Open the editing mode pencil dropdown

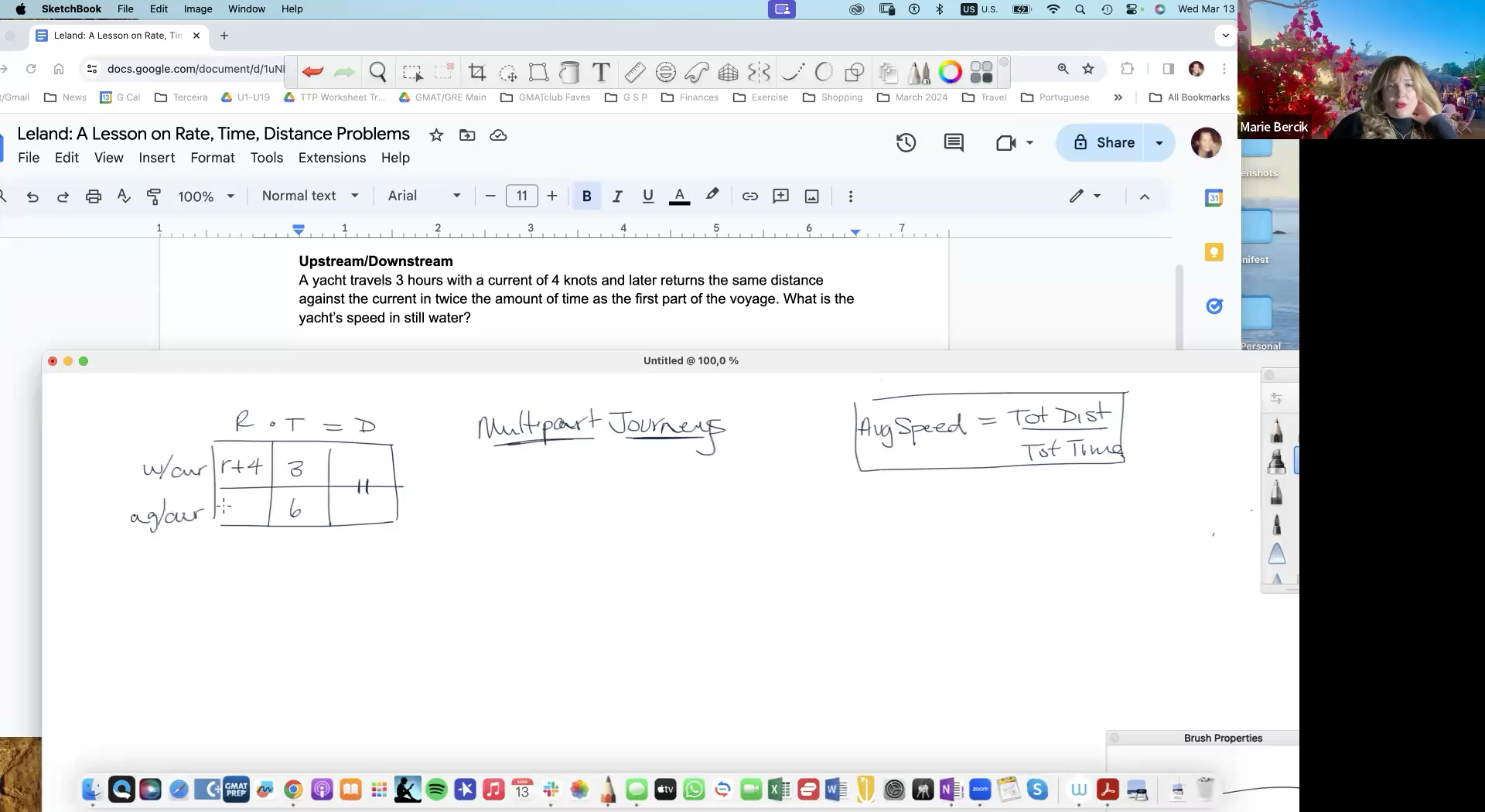click(x=1085, y=196)
